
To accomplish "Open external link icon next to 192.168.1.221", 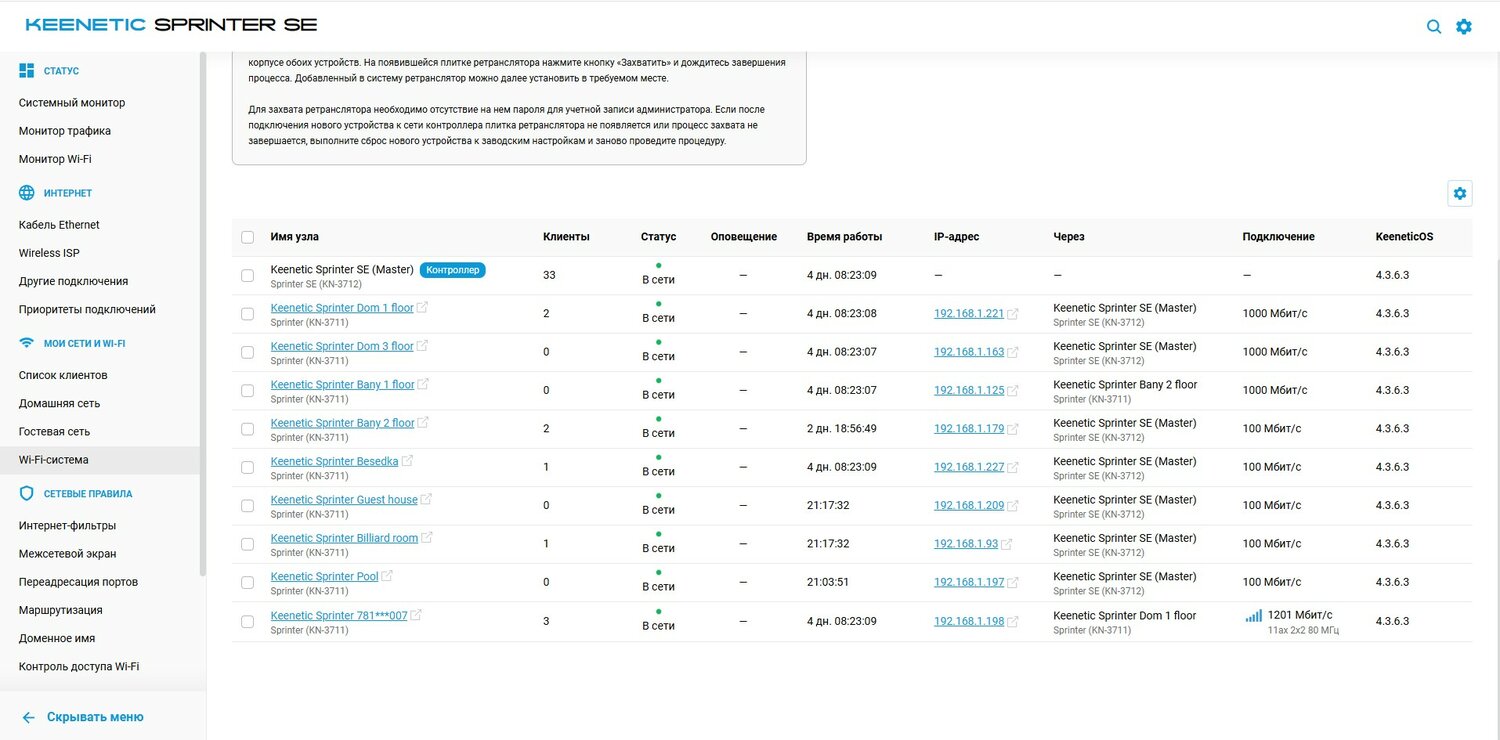I will click(x=1013, y=314).
